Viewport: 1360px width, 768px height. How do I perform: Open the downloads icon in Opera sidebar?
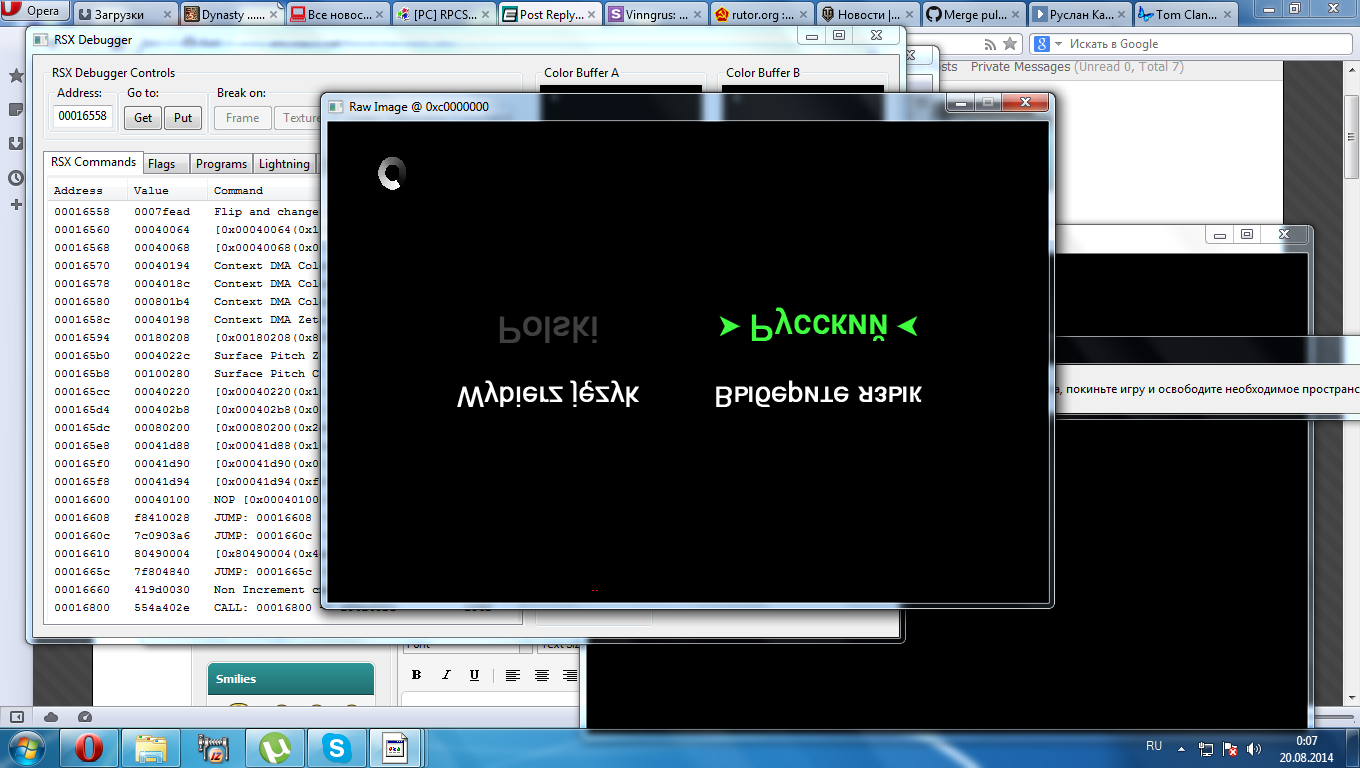(16, 143)
